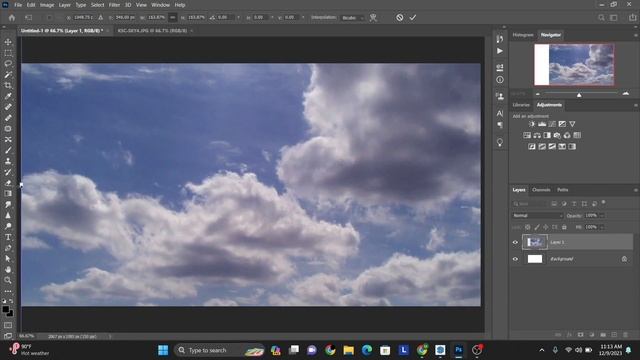Select the Brush tool
This screenshot has width=640, height=360.
pyautogui.click(x=8, y=151)
